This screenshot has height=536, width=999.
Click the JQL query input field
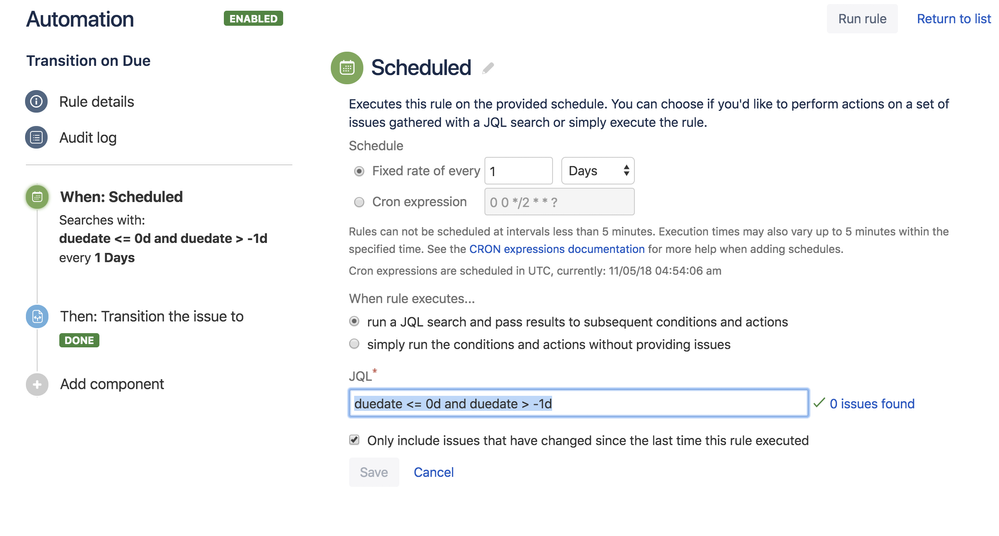[x=578, y=403]
